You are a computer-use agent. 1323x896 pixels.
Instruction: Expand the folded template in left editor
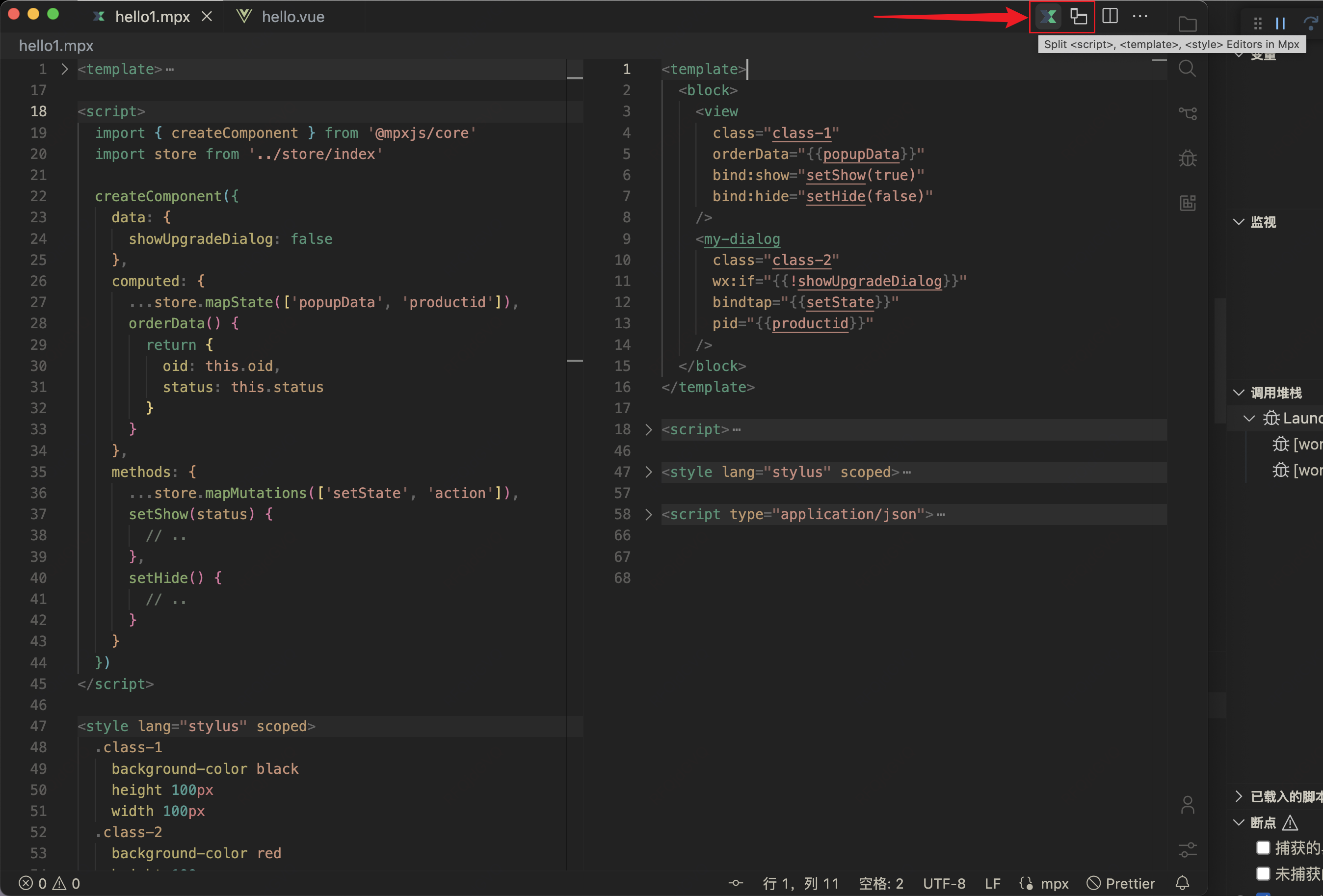click(64, 70)
